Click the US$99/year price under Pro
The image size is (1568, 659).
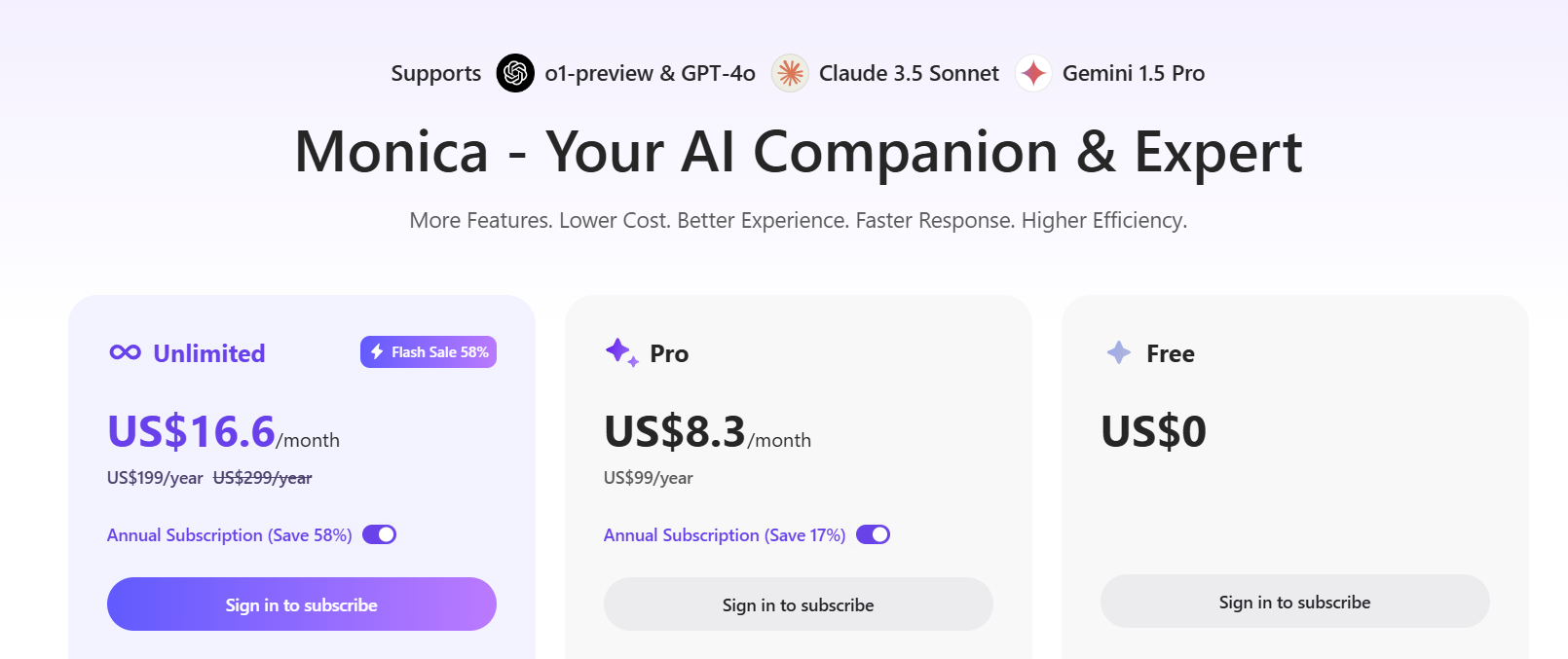[x=647, y=478]
